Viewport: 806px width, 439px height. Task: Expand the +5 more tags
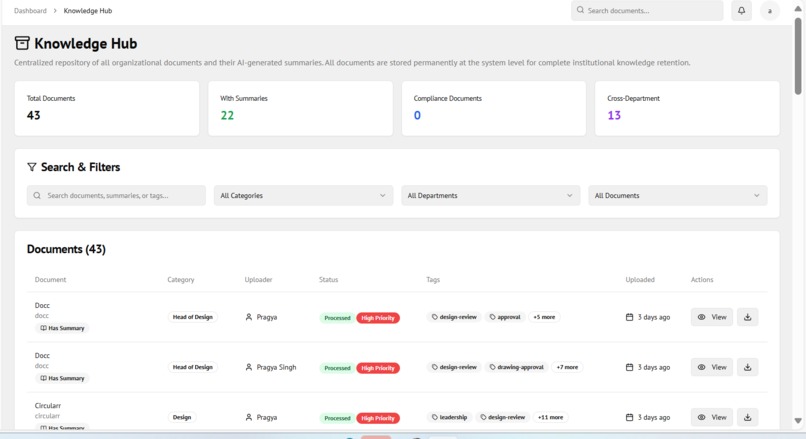[544, 317]
